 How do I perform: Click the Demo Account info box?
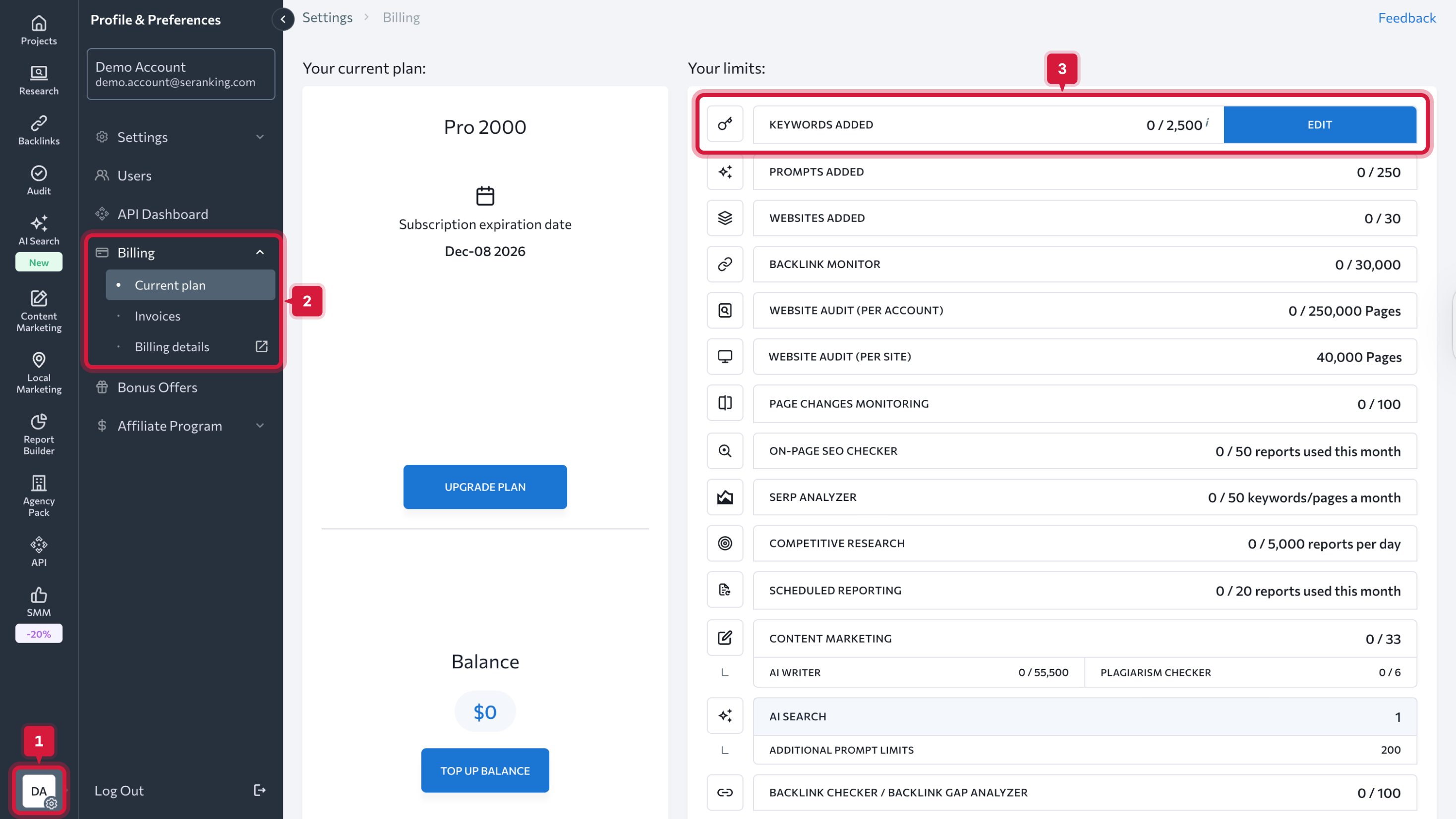coord(181,74)
